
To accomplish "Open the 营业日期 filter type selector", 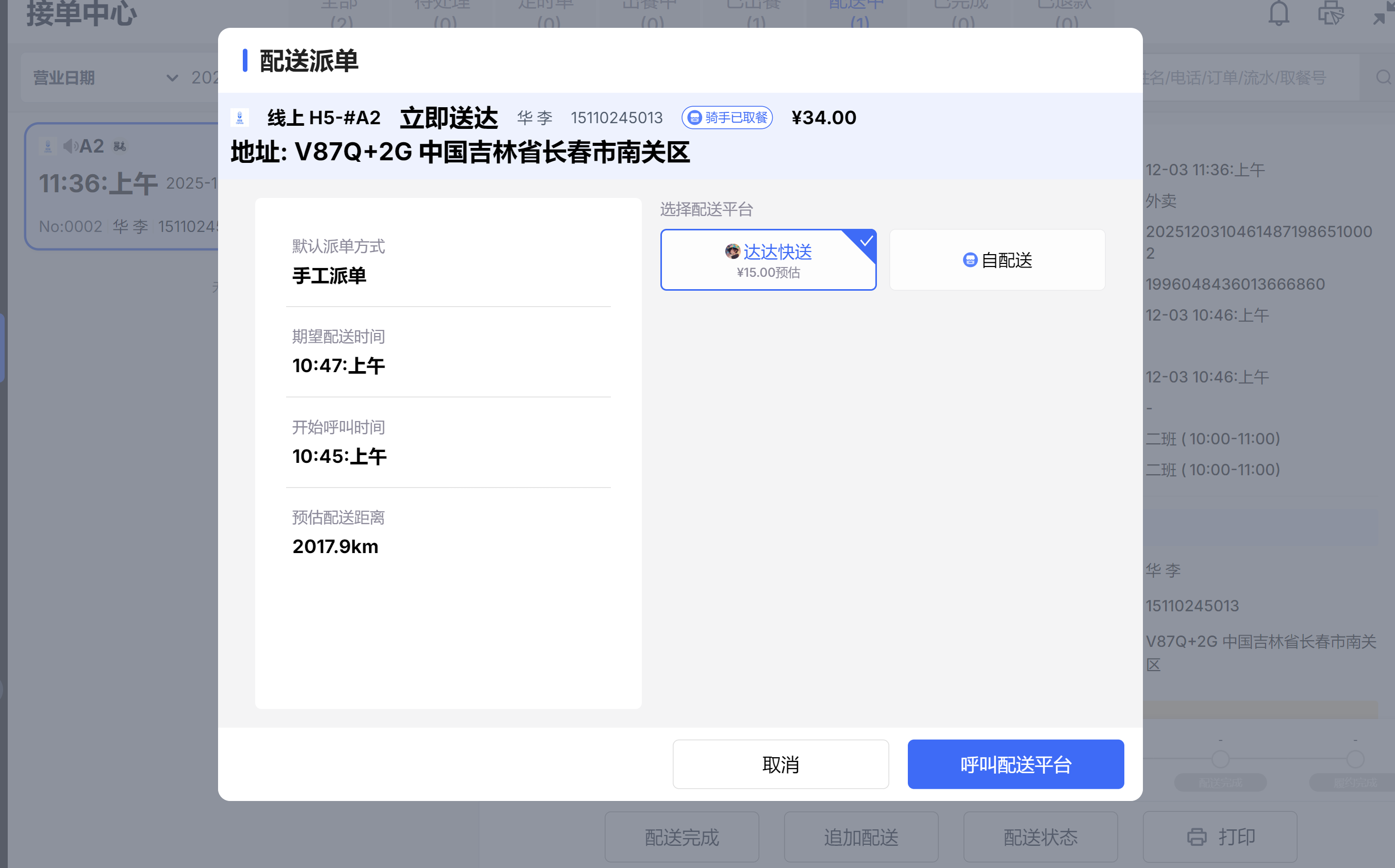I will tap(64, 78).
